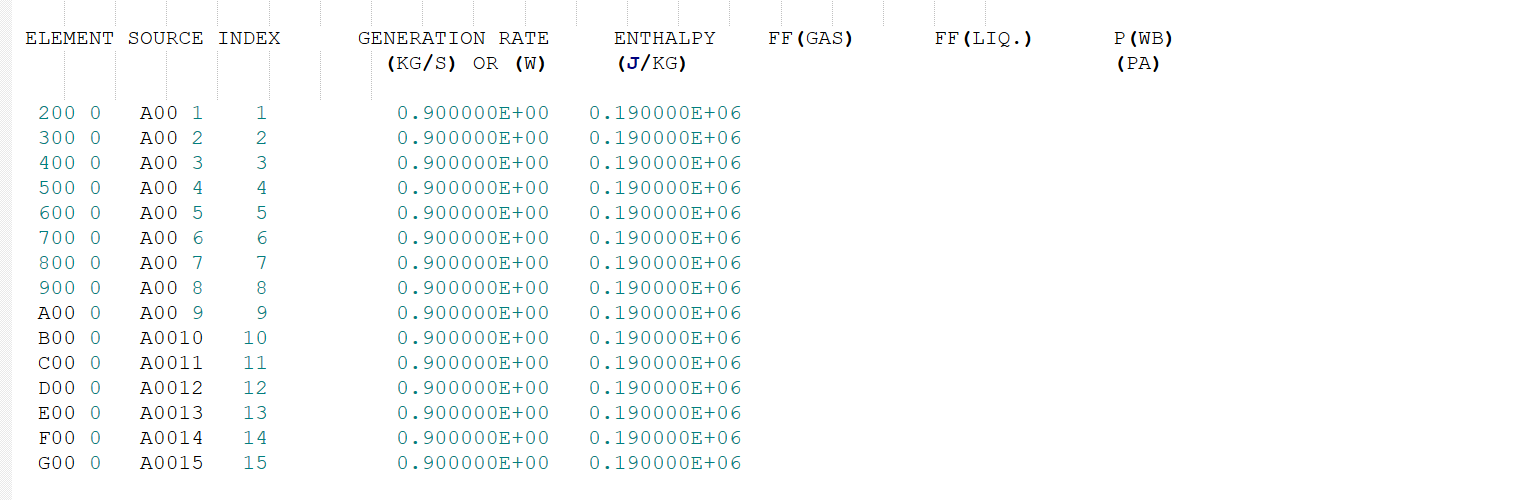Click source name A0010

pyautogui.click(x=171, y=338)
